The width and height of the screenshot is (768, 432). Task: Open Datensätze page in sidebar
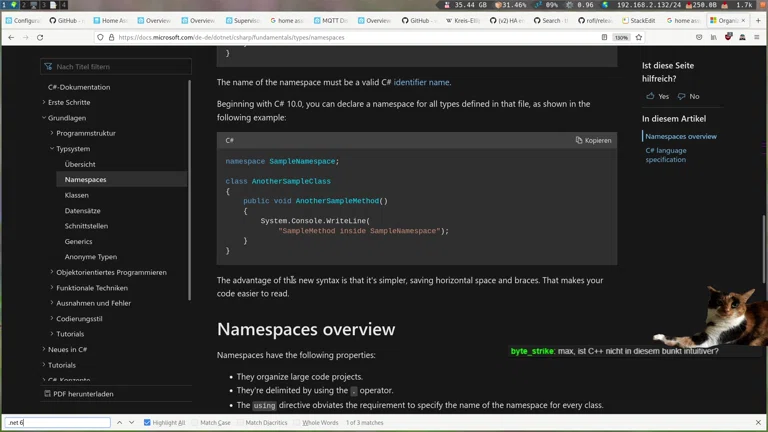click(82, 211)
